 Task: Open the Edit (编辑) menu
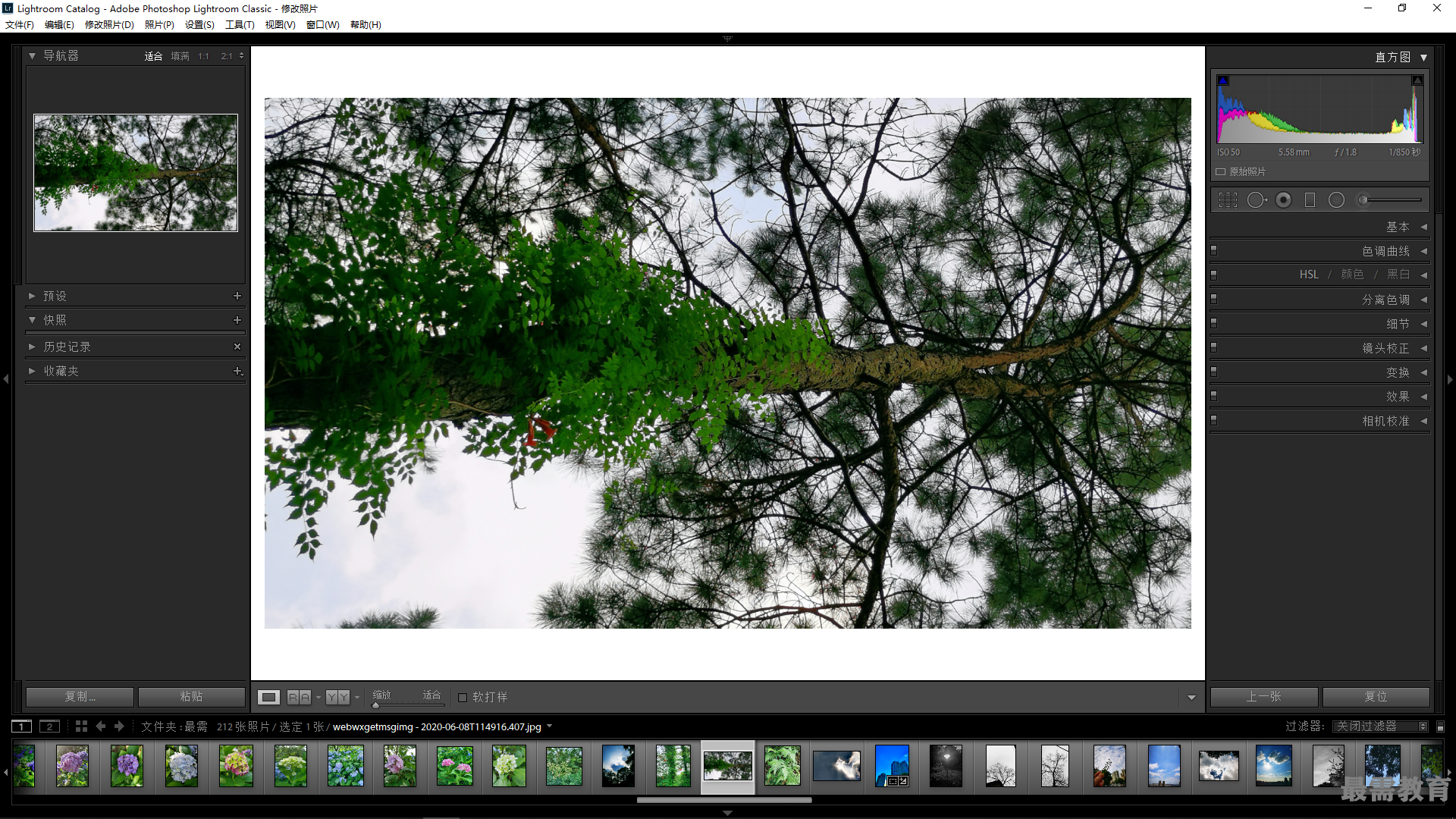click(59, 25)
